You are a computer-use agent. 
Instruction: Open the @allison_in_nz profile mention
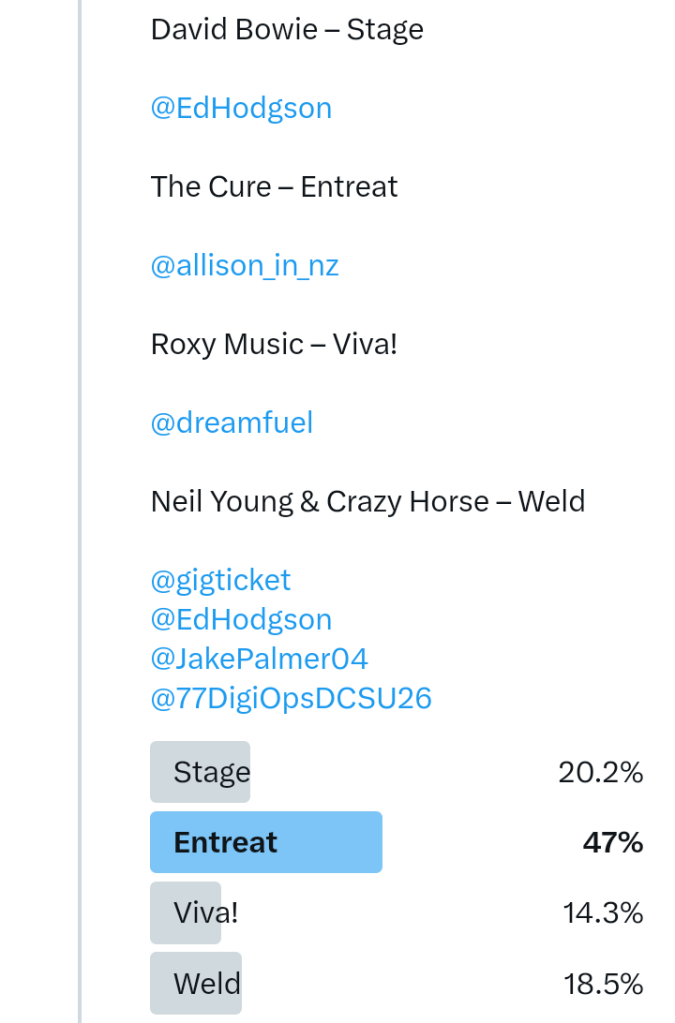[x=244, y=266]
